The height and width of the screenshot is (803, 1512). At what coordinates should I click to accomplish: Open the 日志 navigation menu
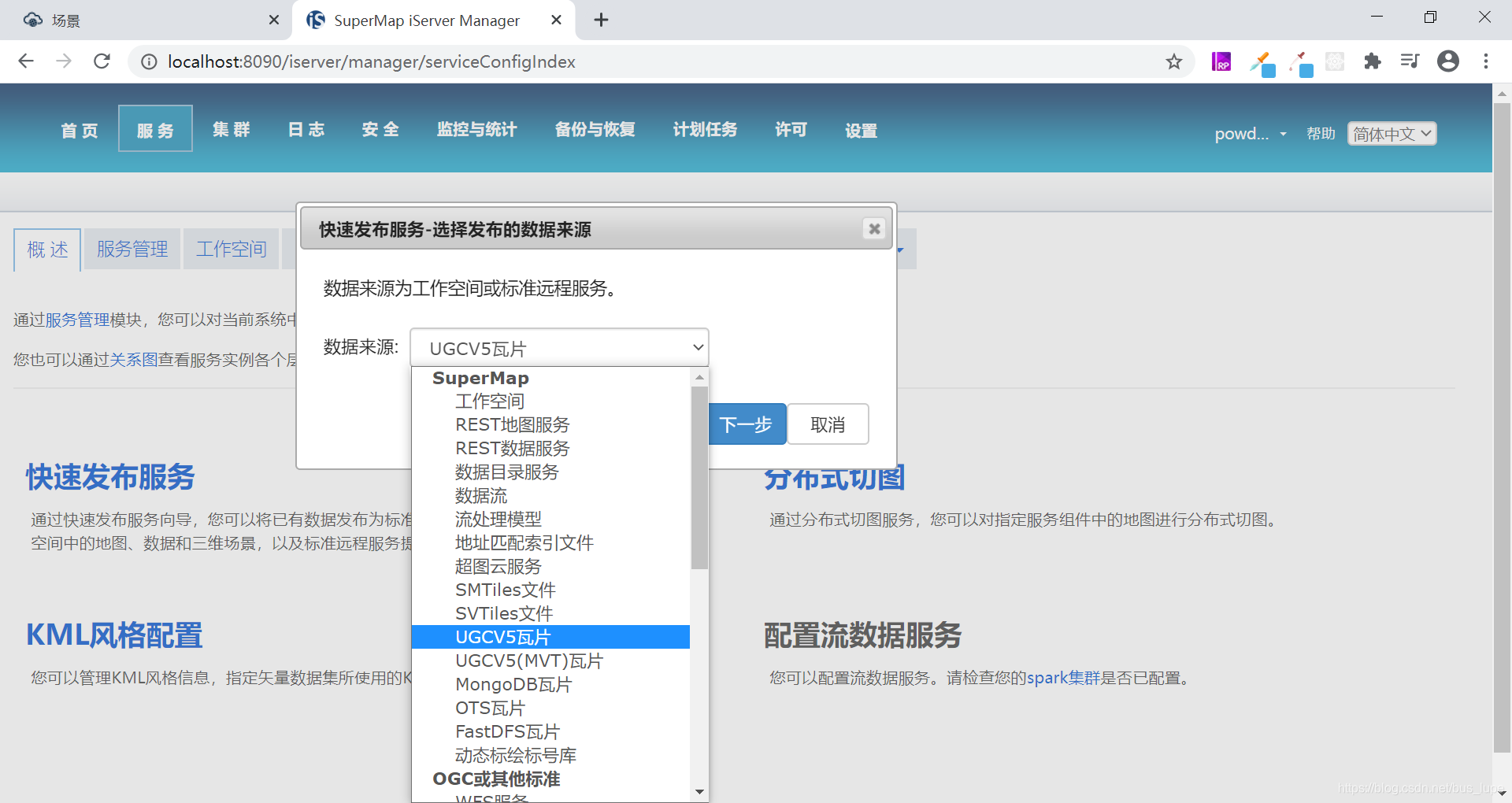[x=306, y=129]
